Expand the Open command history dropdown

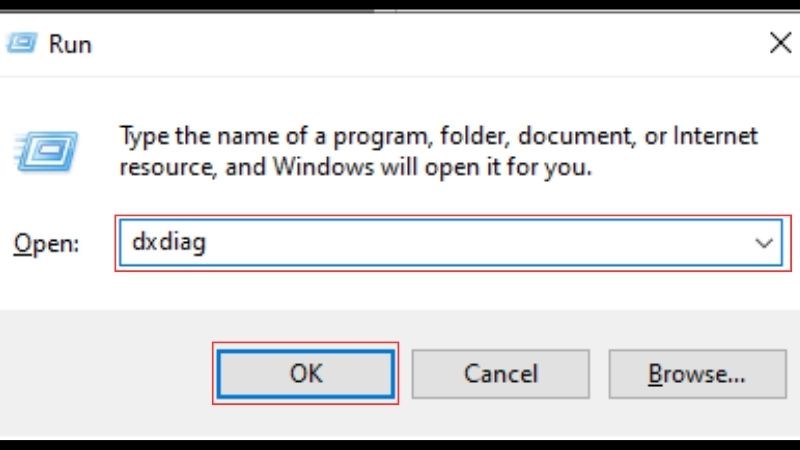click(765, 243)
